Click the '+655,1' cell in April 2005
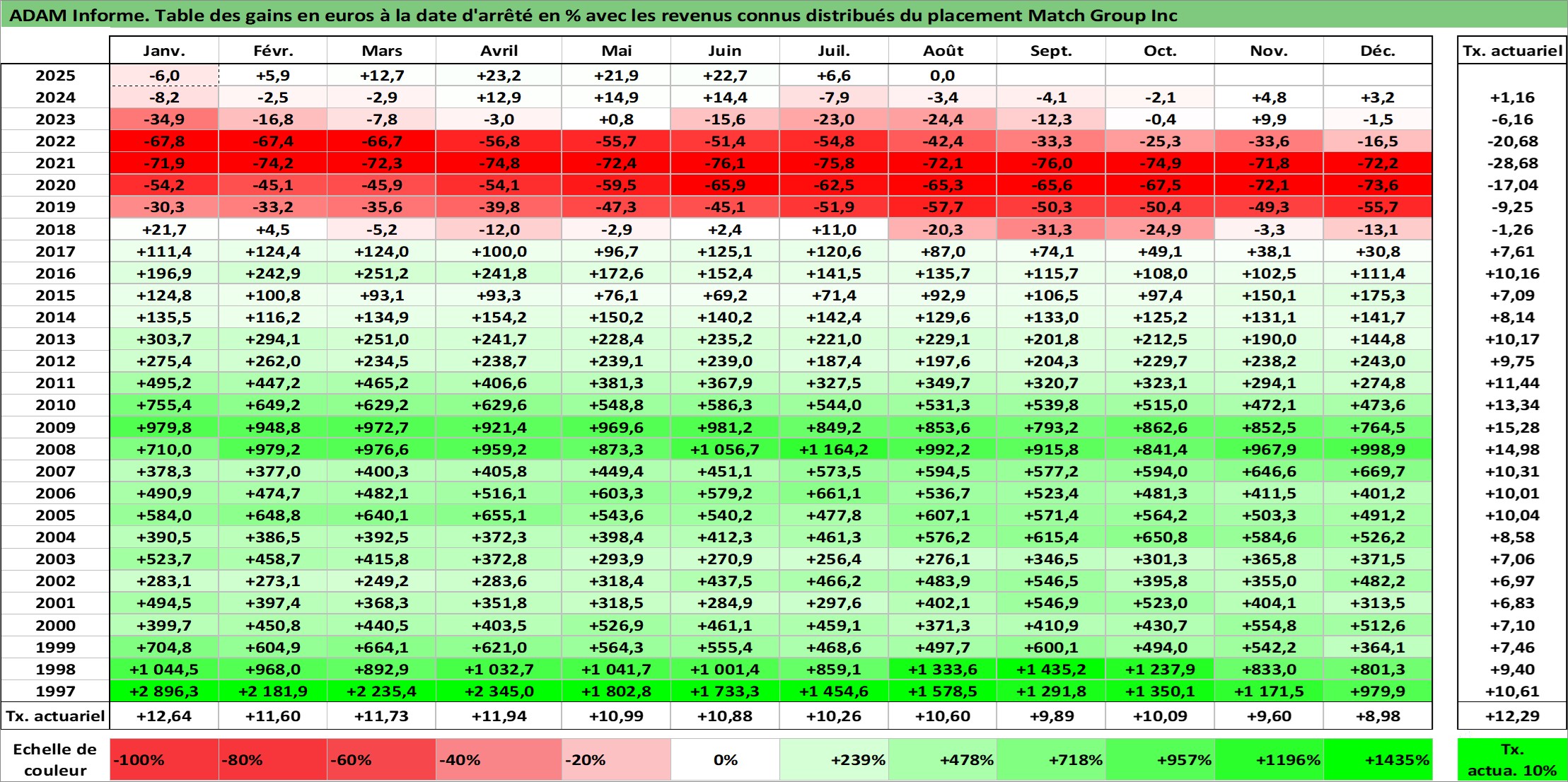1568x782 pixels. [x=499, y=515]
